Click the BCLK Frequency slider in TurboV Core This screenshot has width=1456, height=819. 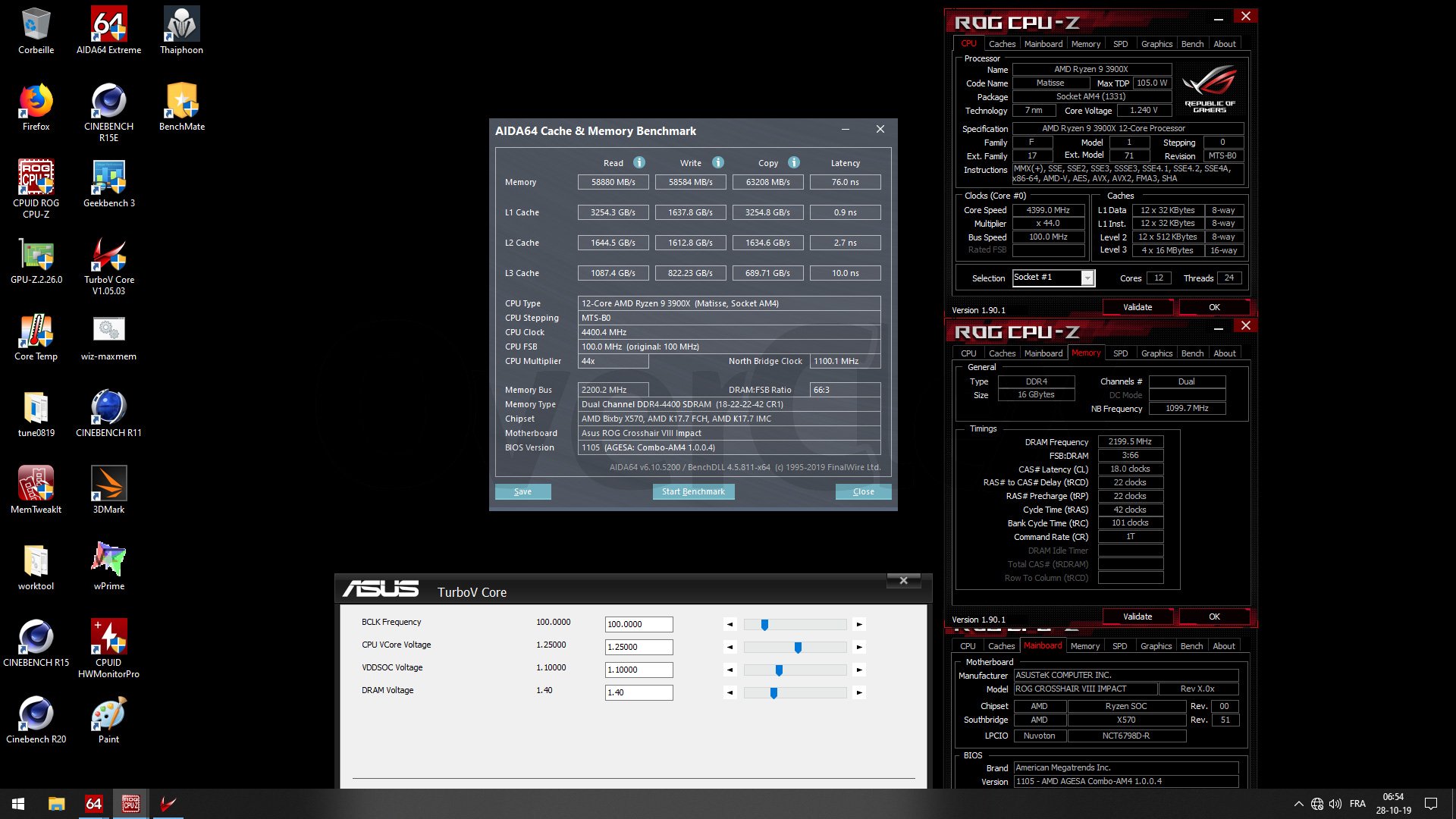795,625
